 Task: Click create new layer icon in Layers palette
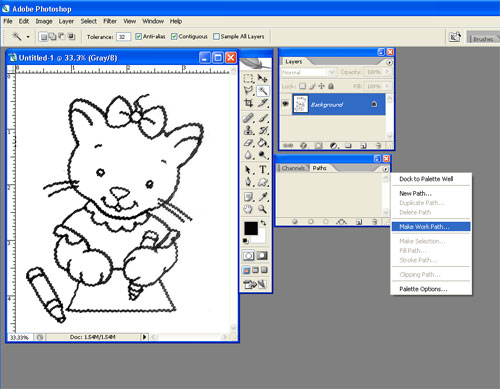[x=363, y=146]
